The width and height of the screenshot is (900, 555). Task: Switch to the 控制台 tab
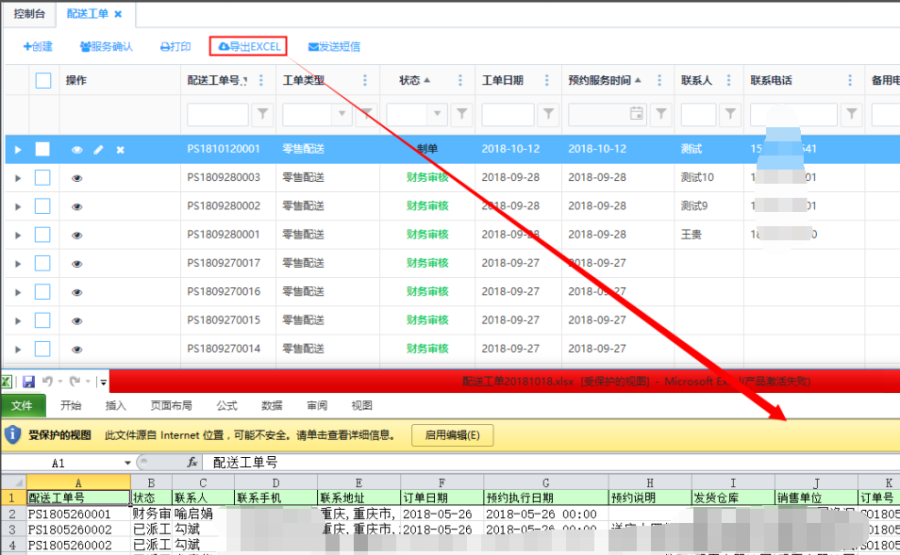(29, 14)
